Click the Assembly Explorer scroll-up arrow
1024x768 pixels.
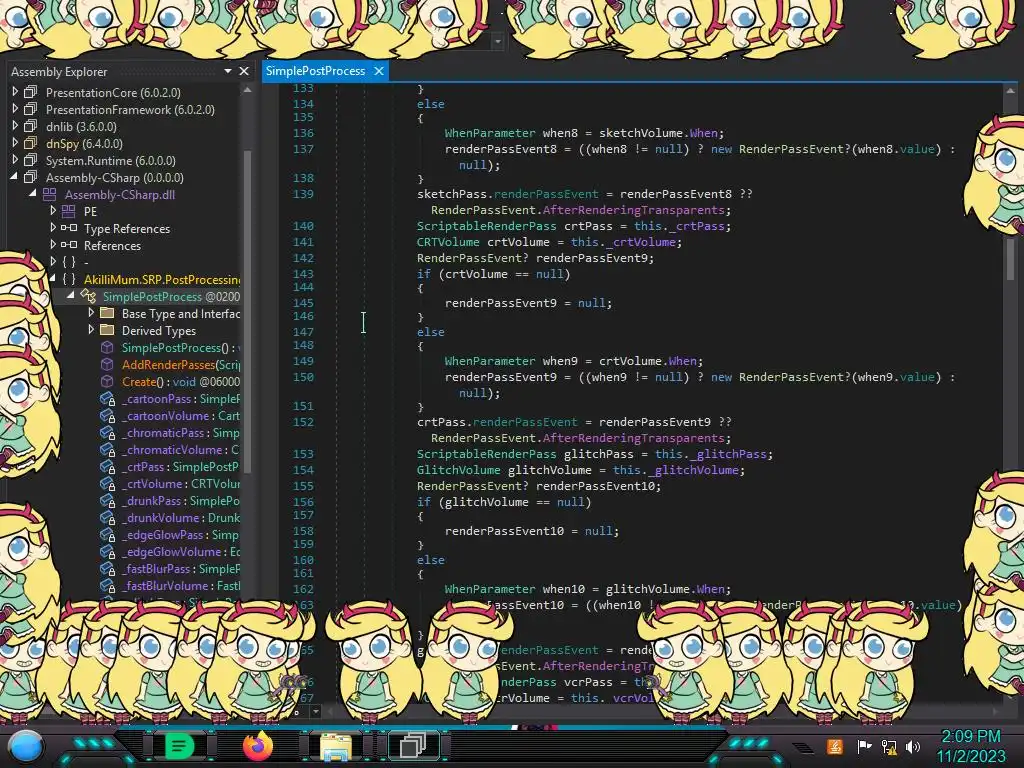coord(248,90)
